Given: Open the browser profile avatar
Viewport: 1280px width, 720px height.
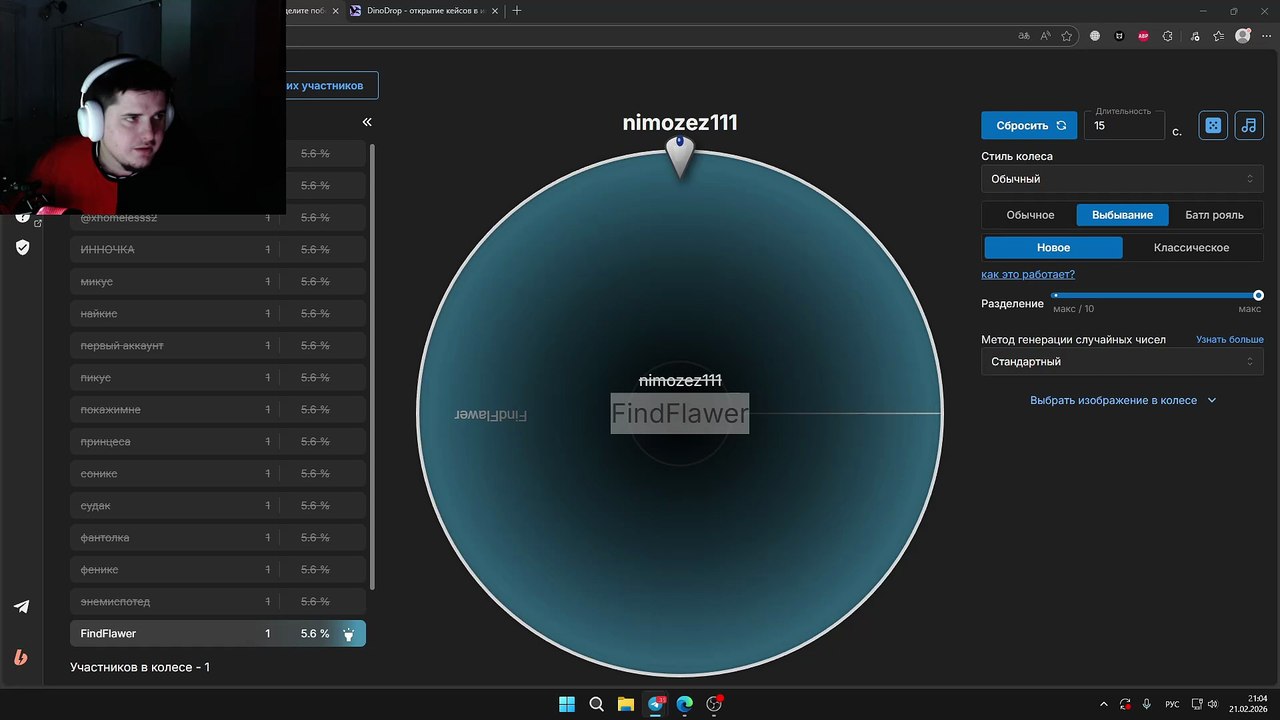Looking at the screenshot, I should pos(1243,36).
